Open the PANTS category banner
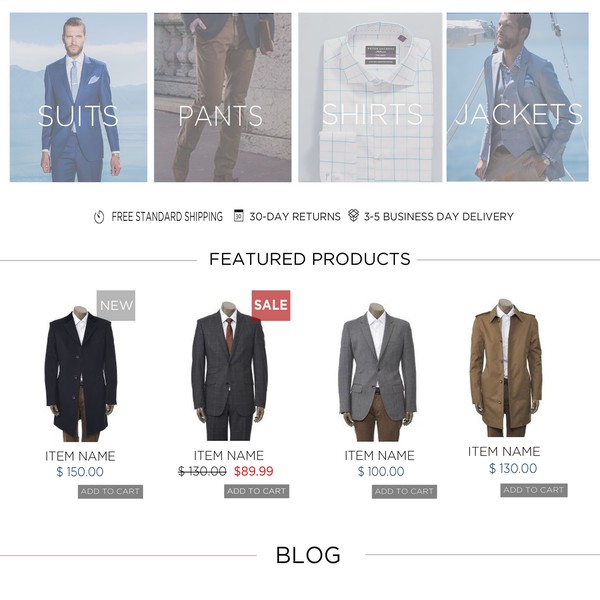This screenshot has height=600, width=600. 223,97
